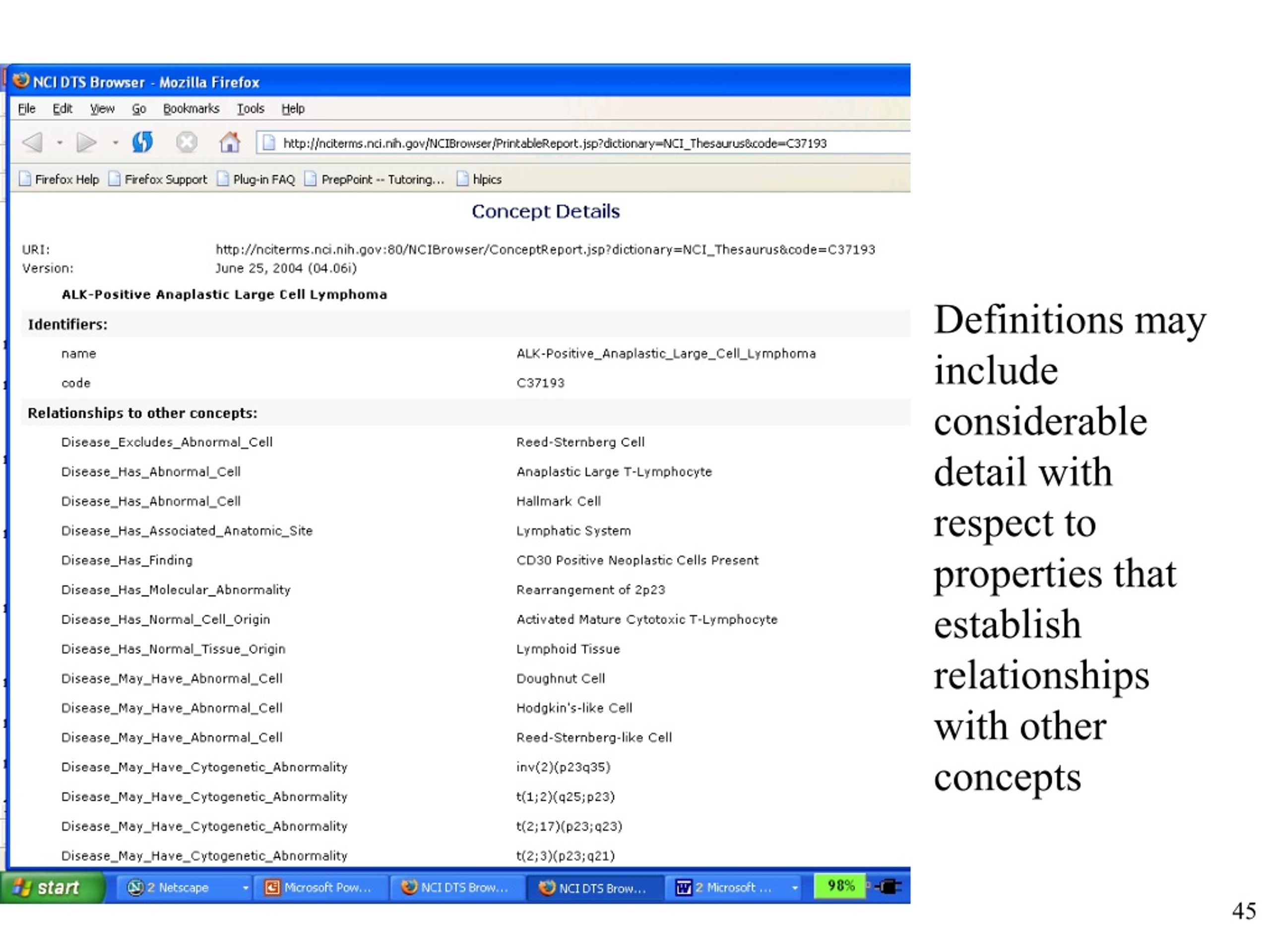1270x952 pixels.
Task: Click the ALK-Positive Anaplastic Large Cell Lymphoma title
Action: tap(225, 295)
